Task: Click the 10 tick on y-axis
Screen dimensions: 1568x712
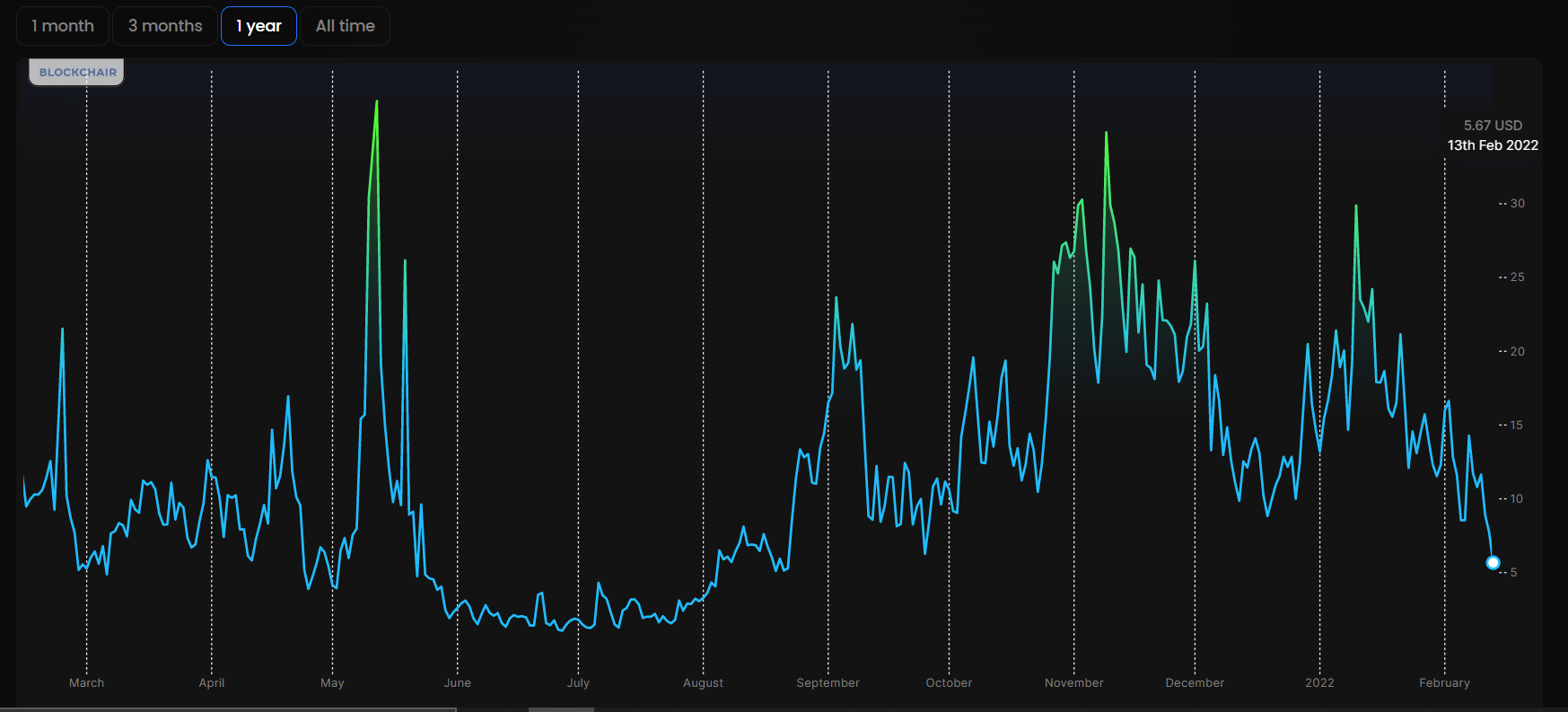Action: (x=1516, y=498)
